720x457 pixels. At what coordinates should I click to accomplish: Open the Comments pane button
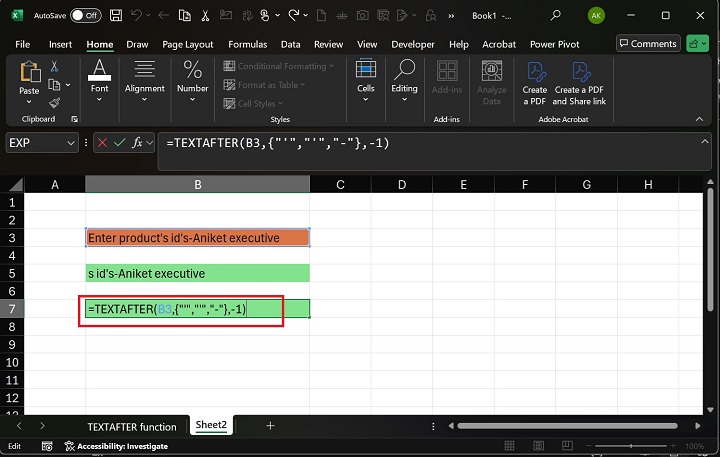tap(648, 44)
